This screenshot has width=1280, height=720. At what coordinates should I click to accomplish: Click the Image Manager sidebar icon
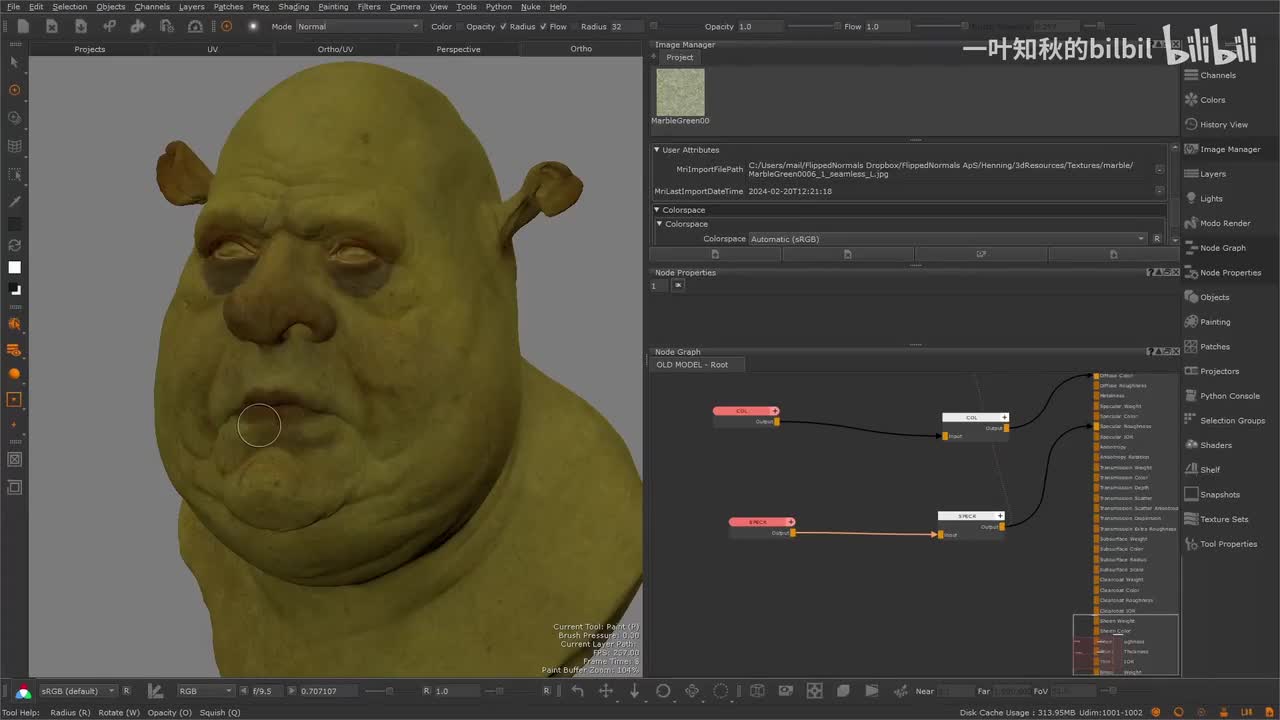1191,149
